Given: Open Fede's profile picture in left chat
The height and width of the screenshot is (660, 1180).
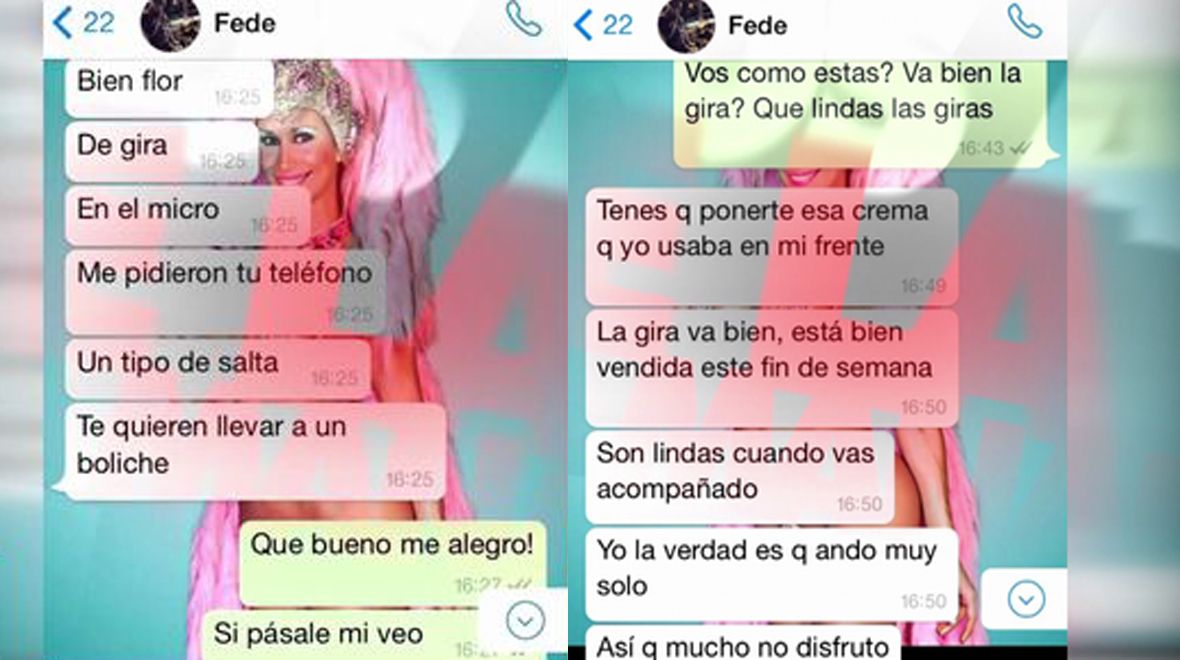Looking at the screenshot, I should click(x=170, y=24).
